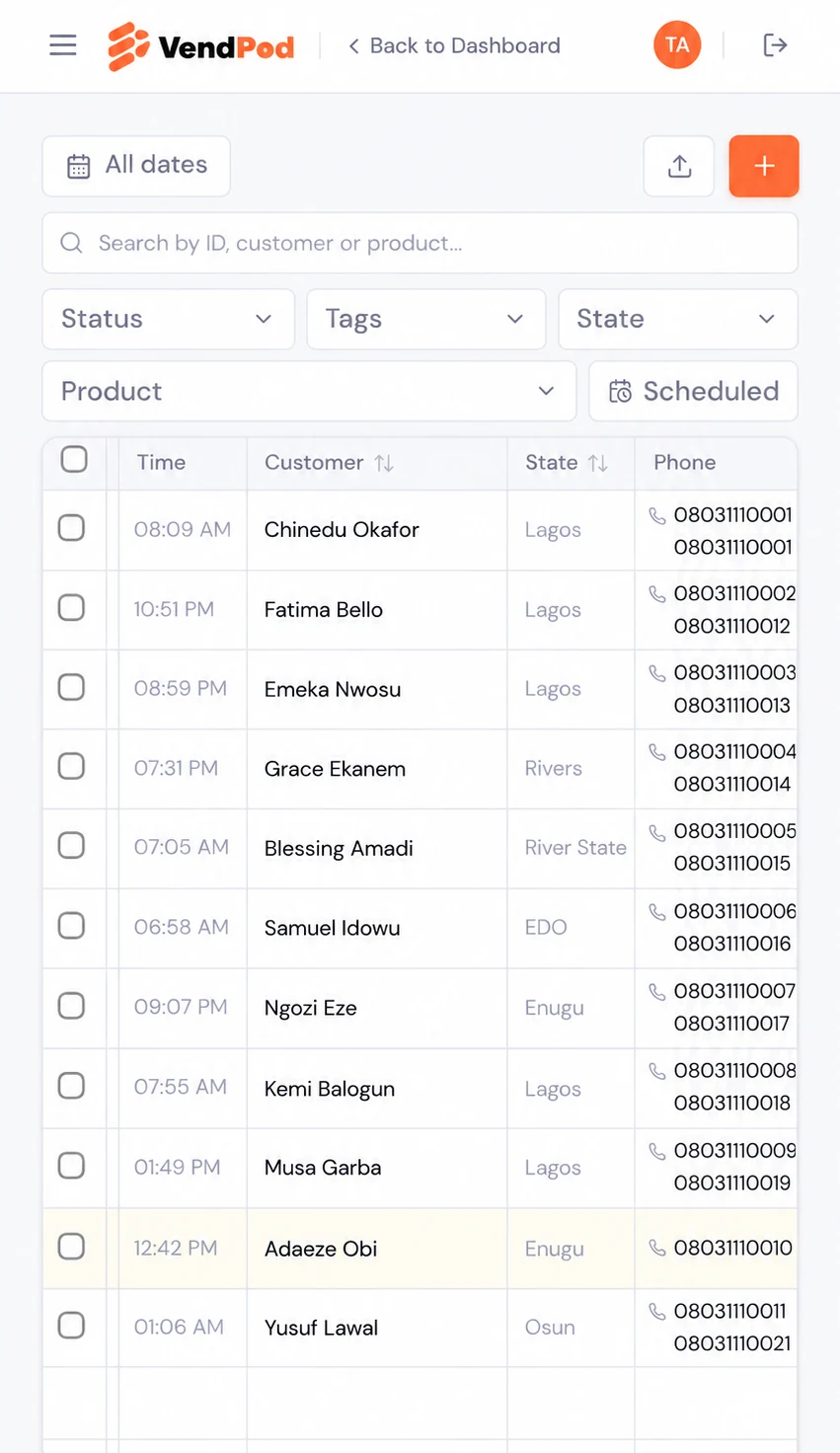Click customer name Adaeze Obi
This screenshot has height=1453, width=840.
click(321, 1249)
